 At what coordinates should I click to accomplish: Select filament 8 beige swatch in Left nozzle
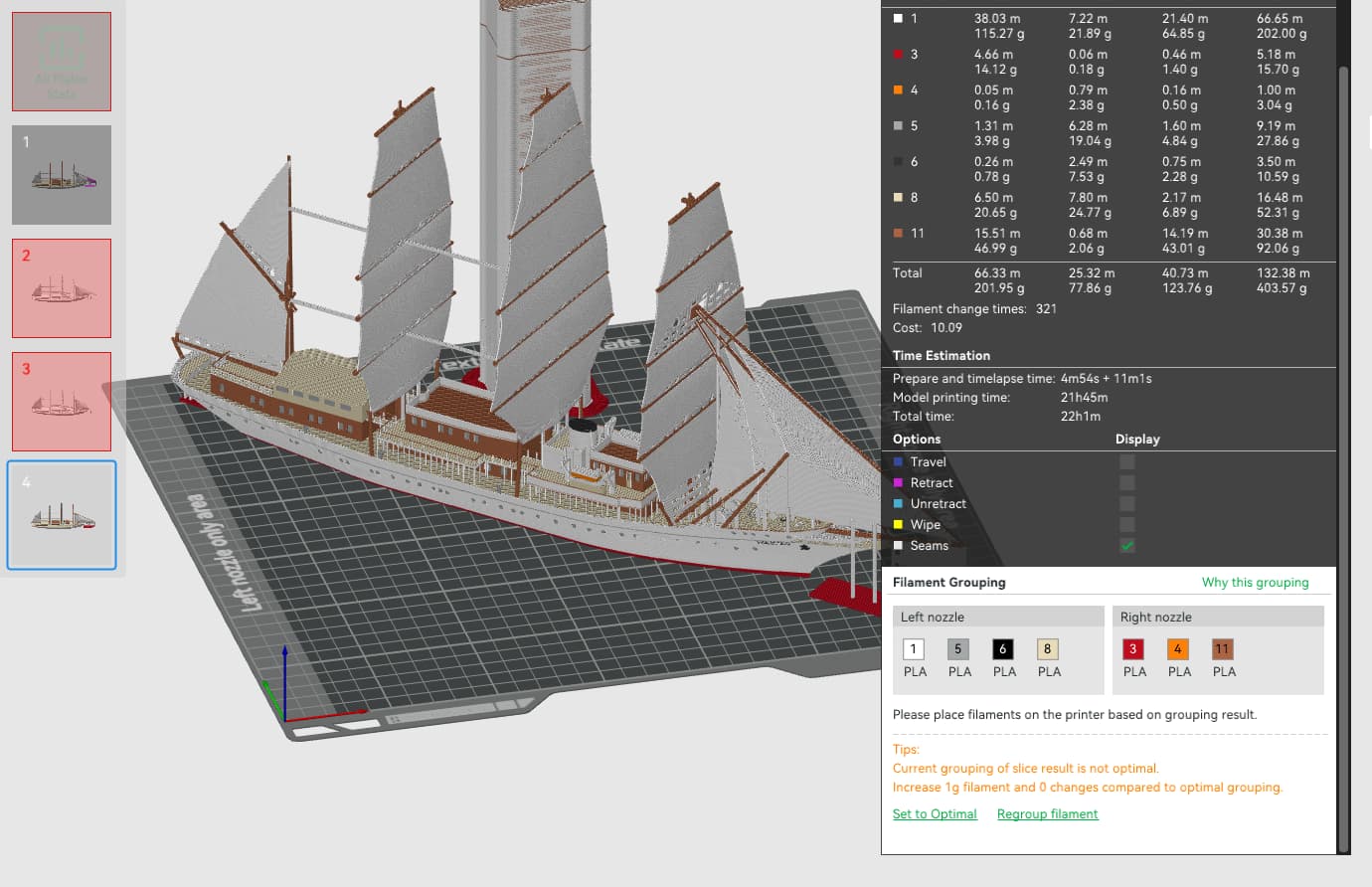pyautogui.click(x=1048, y=649)
